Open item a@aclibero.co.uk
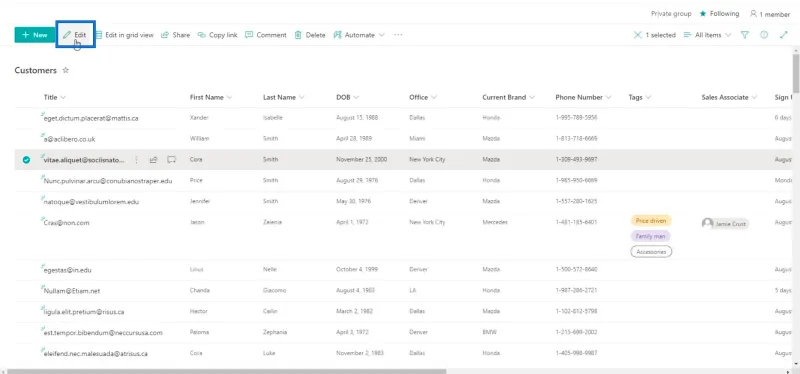This screenshot has width=800, height=374. point(69,139)
